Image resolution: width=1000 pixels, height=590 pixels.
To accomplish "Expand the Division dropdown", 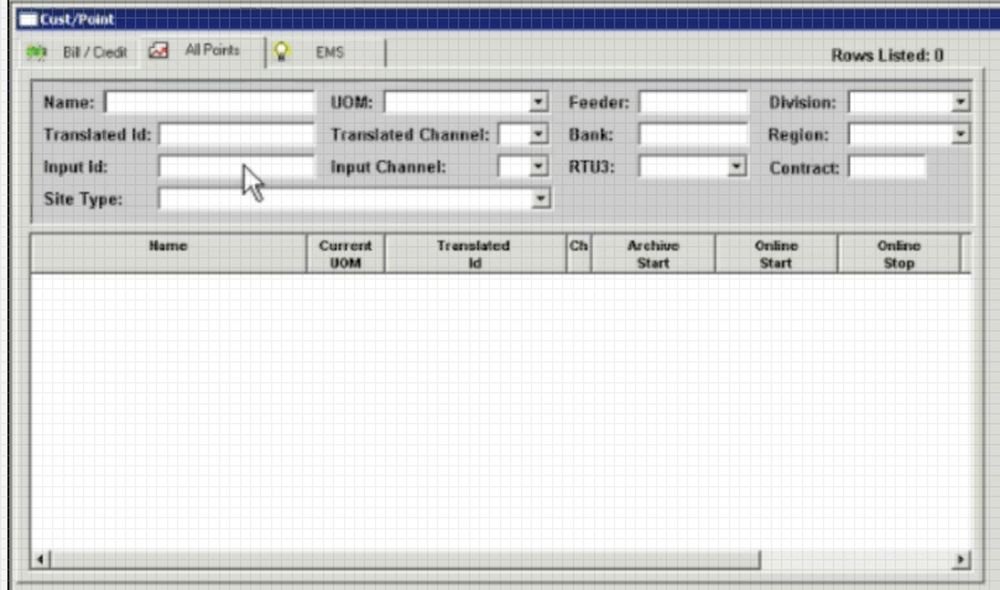I will pos(960,102).
